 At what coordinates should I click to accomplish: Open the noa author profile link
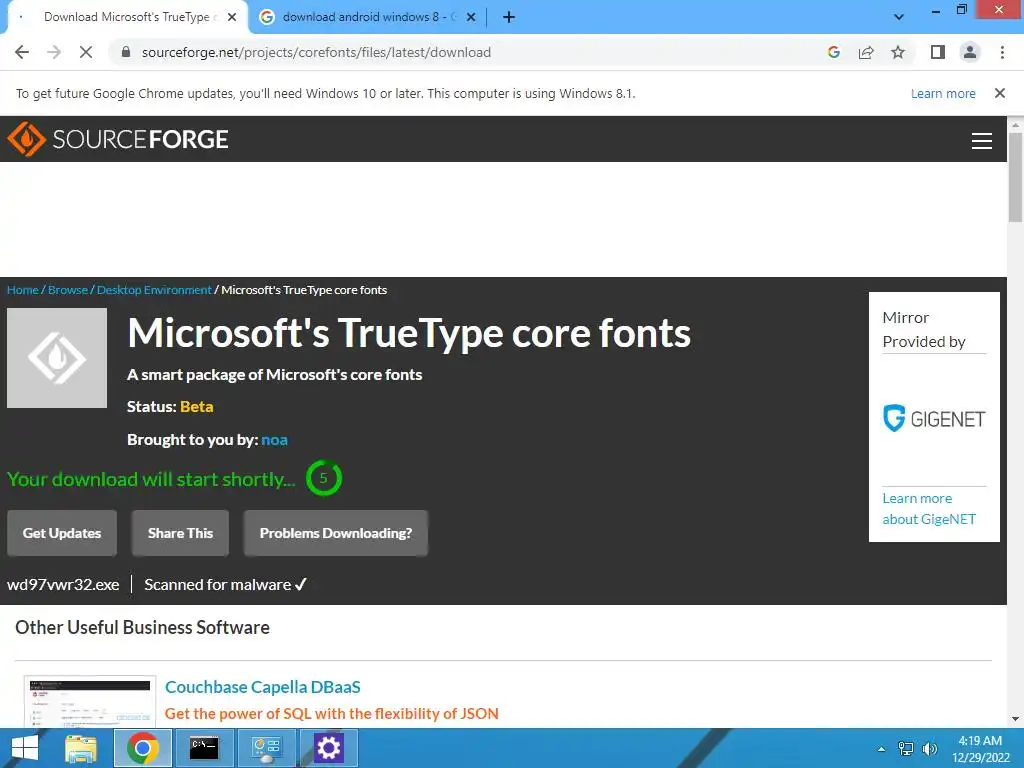tap(274, 440)
